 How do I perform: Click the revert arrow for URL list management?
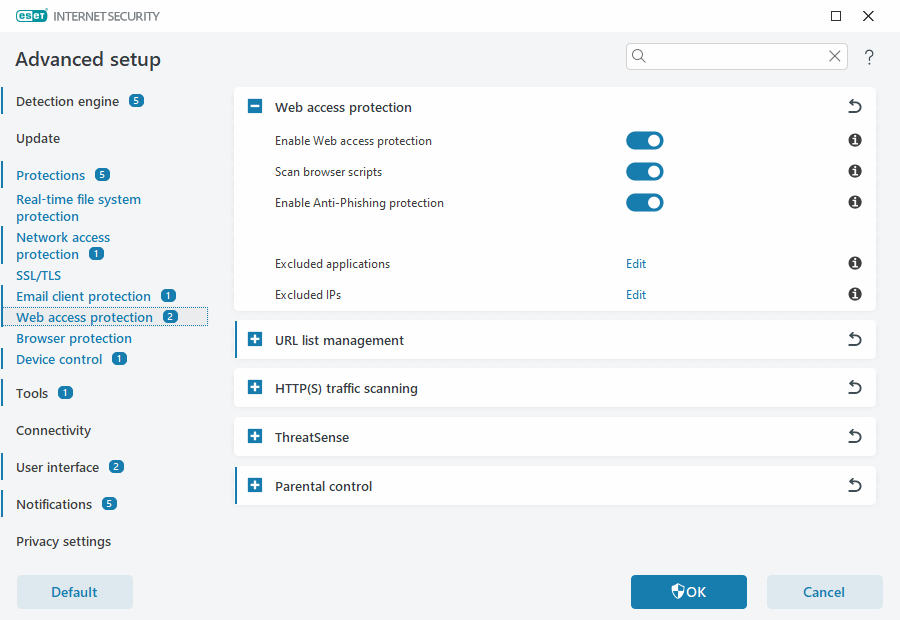[855, 340]
